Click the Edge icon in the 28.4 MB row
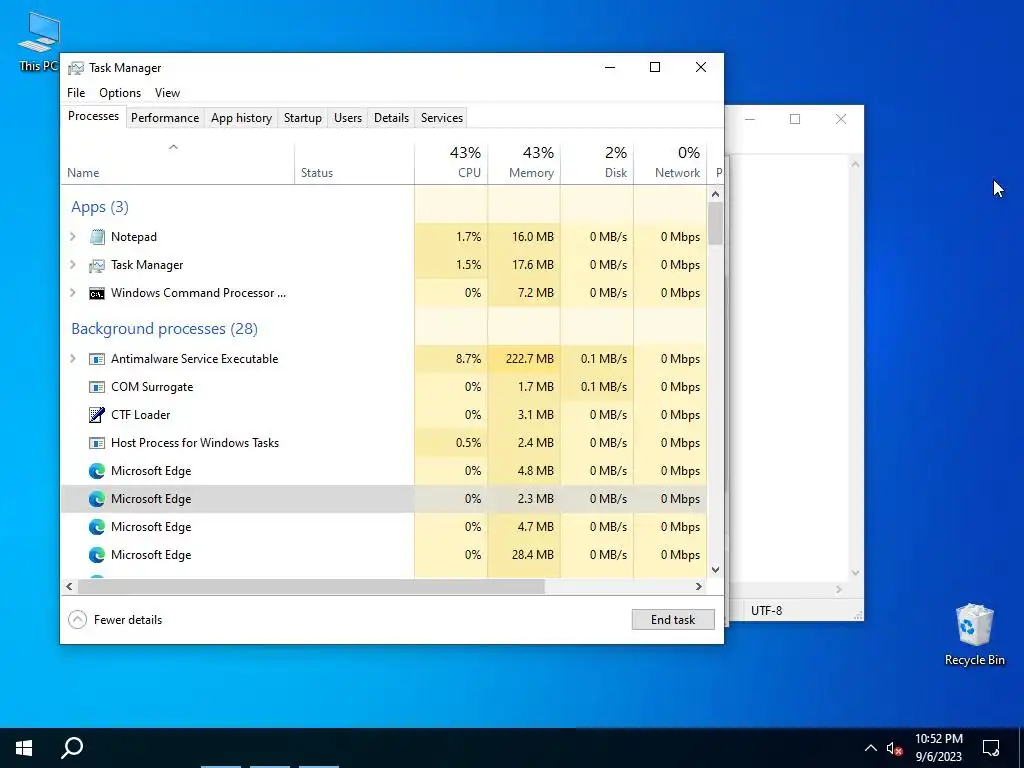This screenshot has width=1024, height=768. click(x=97, y=555)
